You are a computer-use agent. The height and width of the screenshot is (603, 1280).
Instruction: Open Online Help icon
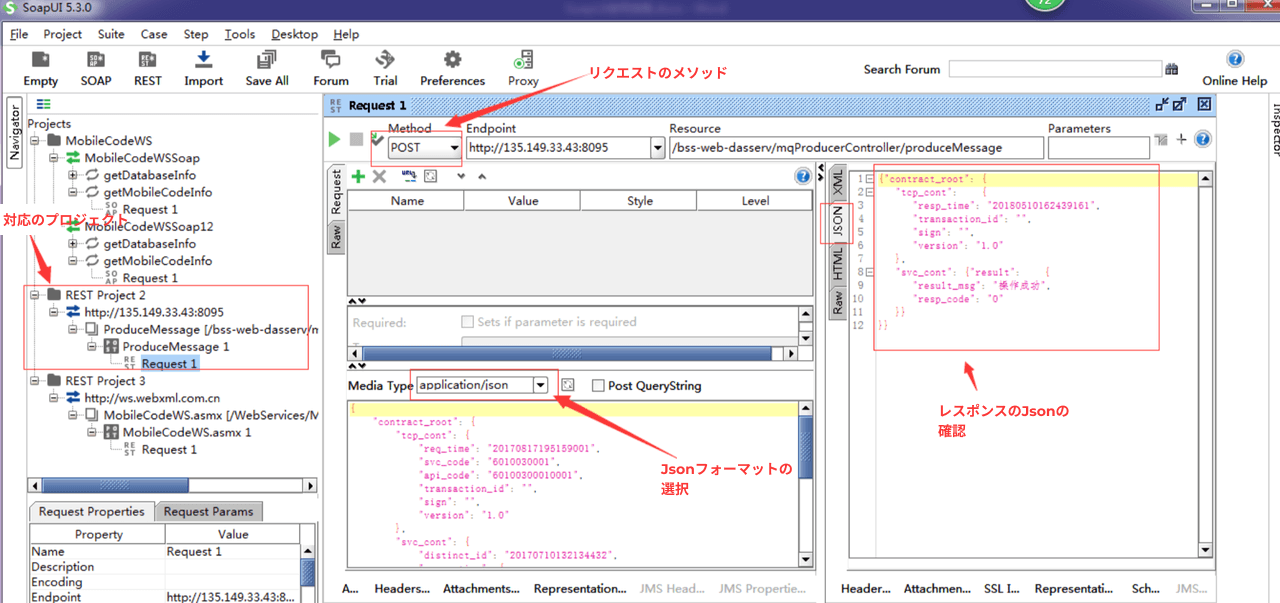click(x=1235, y=59)
